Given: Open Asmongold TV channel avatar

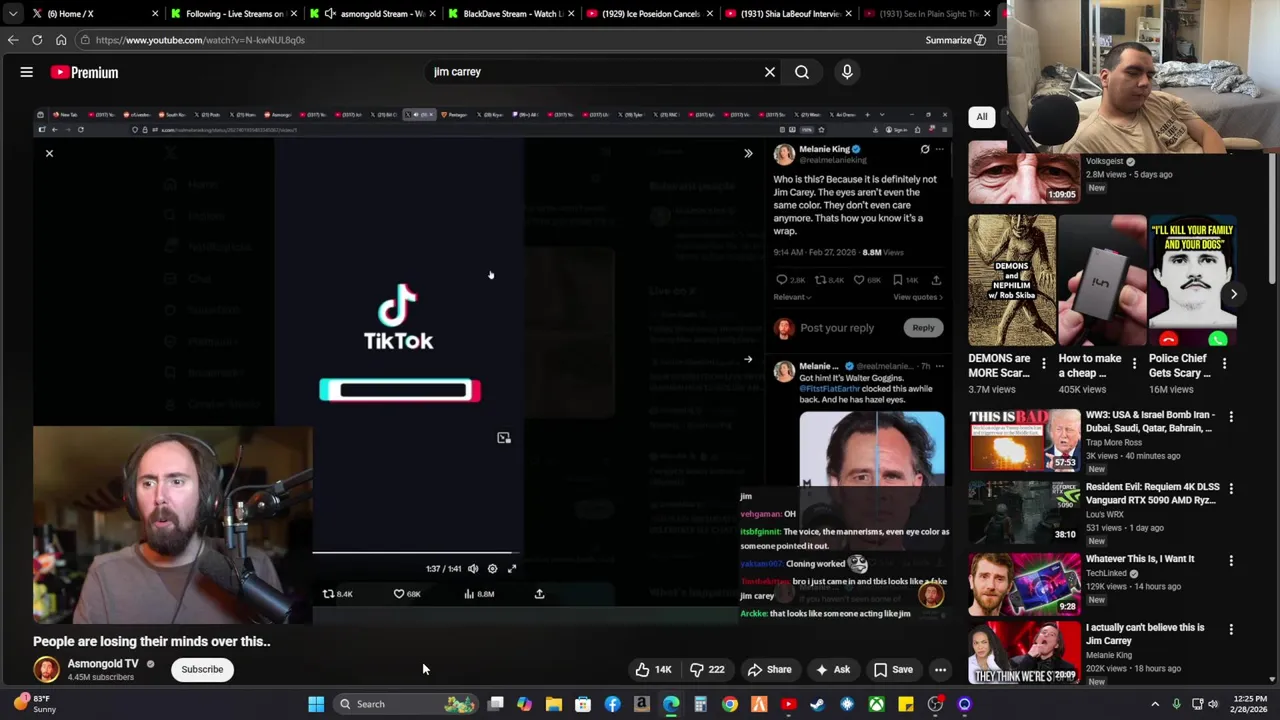Looking at the screenshot, I should [x=46, y=669].
